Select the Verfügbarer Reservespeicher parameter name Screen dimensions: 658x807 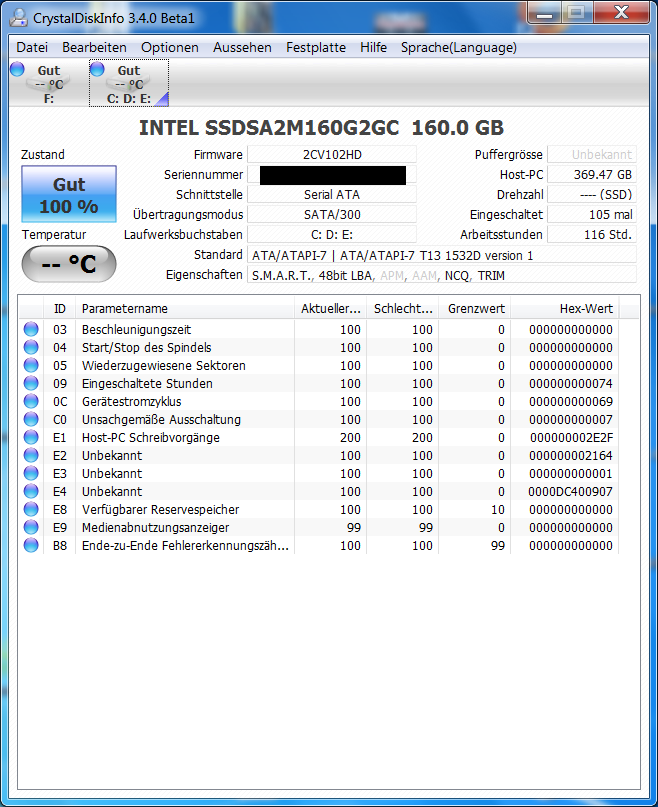point(161,510)
